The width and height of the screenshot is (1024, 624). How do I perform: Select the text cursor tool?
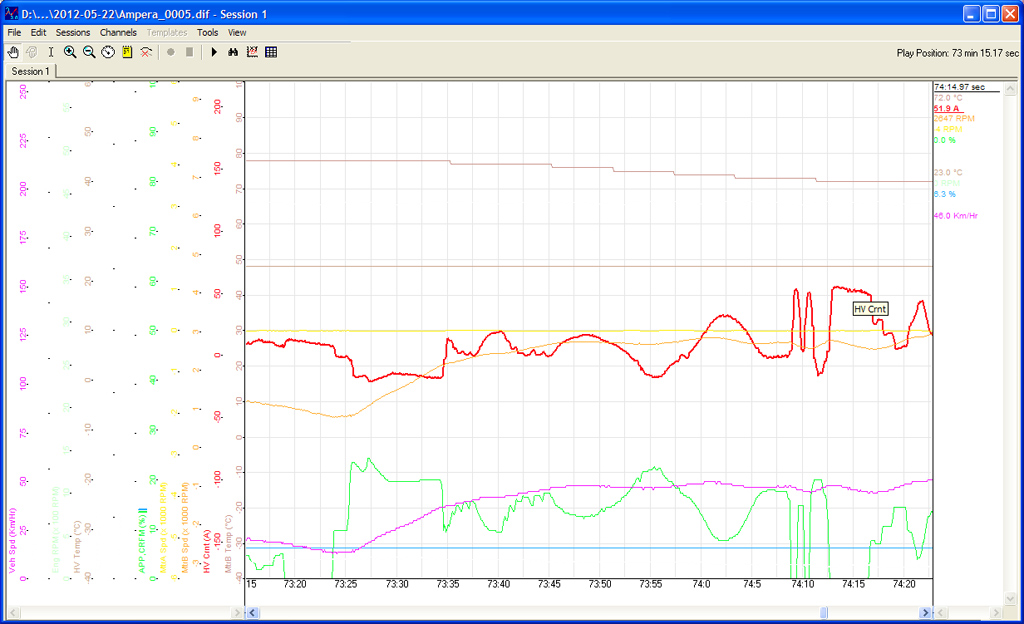(51, 52)
